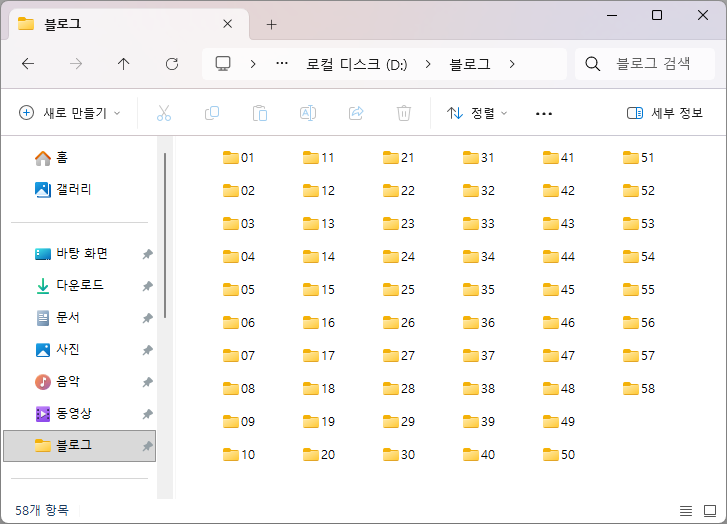Go back using the back arrow

28,64
